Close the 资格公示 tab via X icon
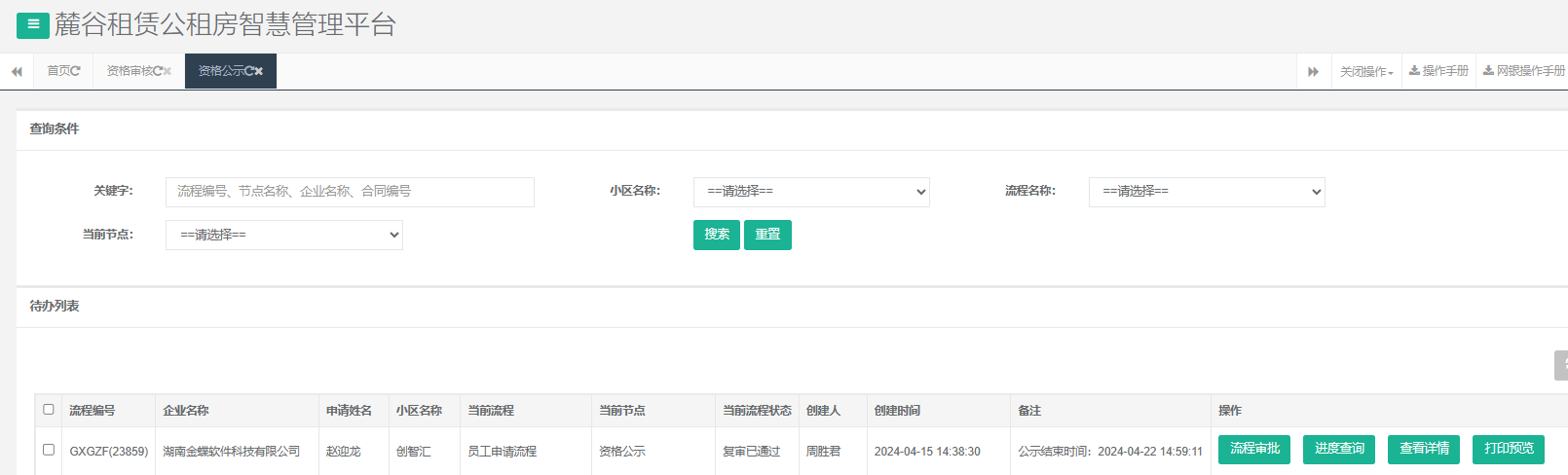Image resolution: width=1568 pixels, height=475 pixels. pos(259,71)
